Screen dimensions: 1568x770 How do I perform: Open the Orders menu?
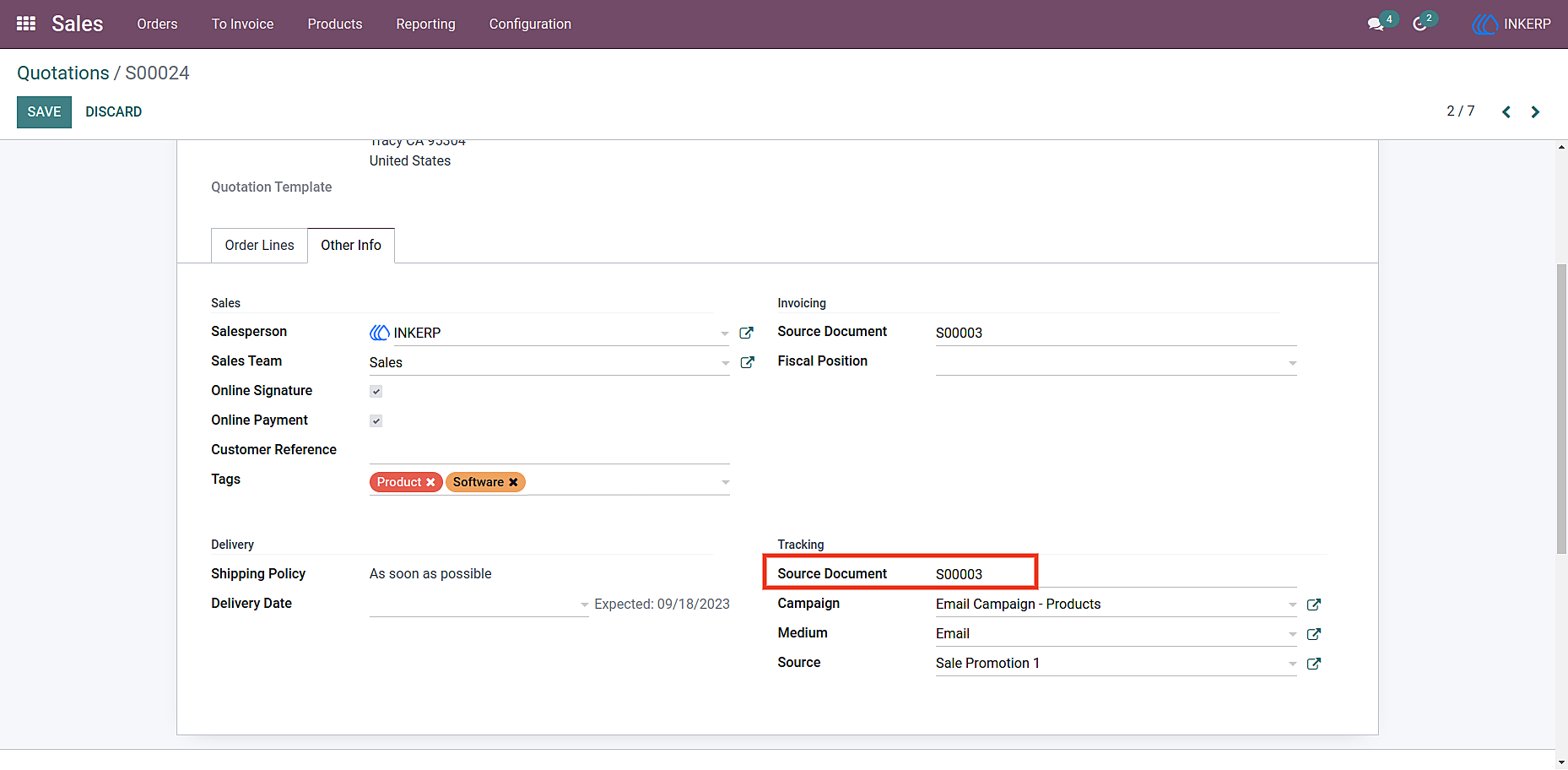[157, 24]
